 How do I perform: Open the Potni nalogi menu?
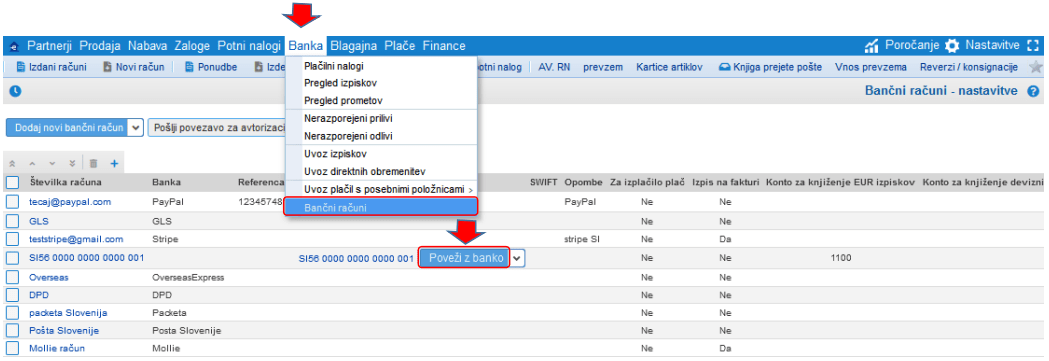[249, 46]
